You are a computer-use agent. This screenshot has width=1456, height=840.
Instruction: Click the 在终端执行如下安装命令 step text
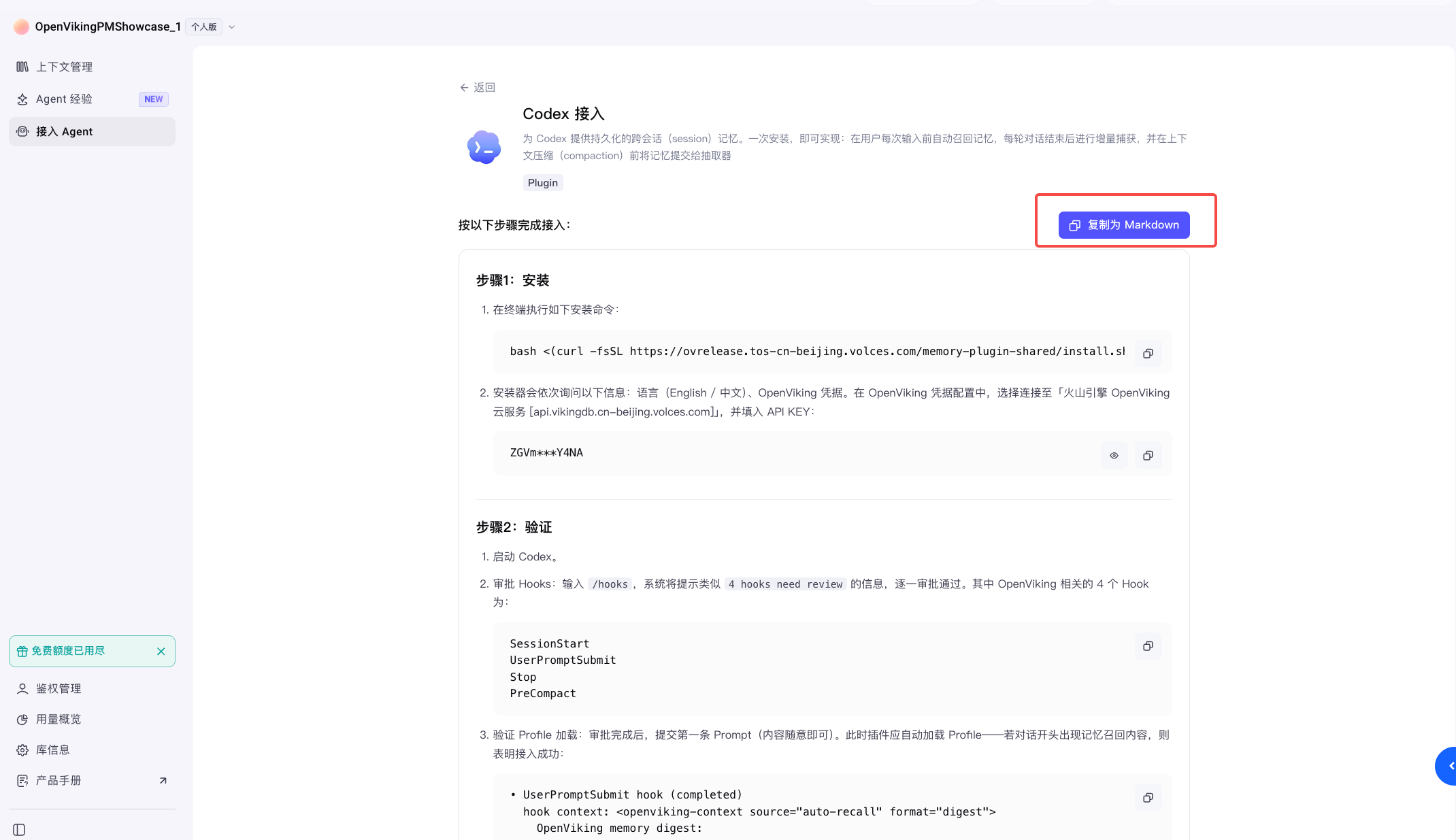pos(557,310)
